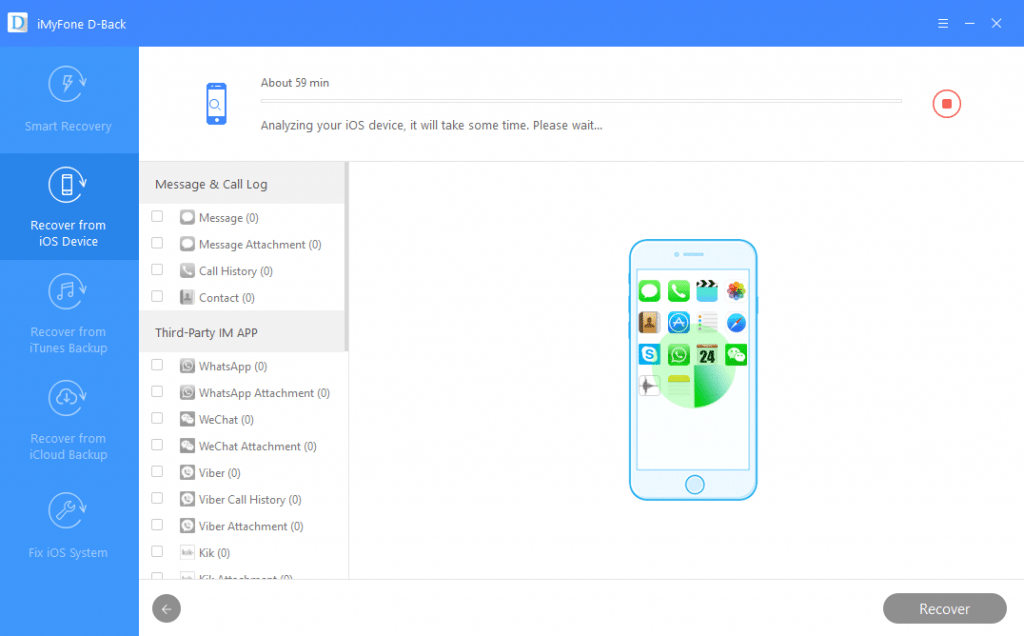Click the Call History phone icon
Image resolution: width=1024 pixels, height=636 pixels.
click(x=187, y=270)
